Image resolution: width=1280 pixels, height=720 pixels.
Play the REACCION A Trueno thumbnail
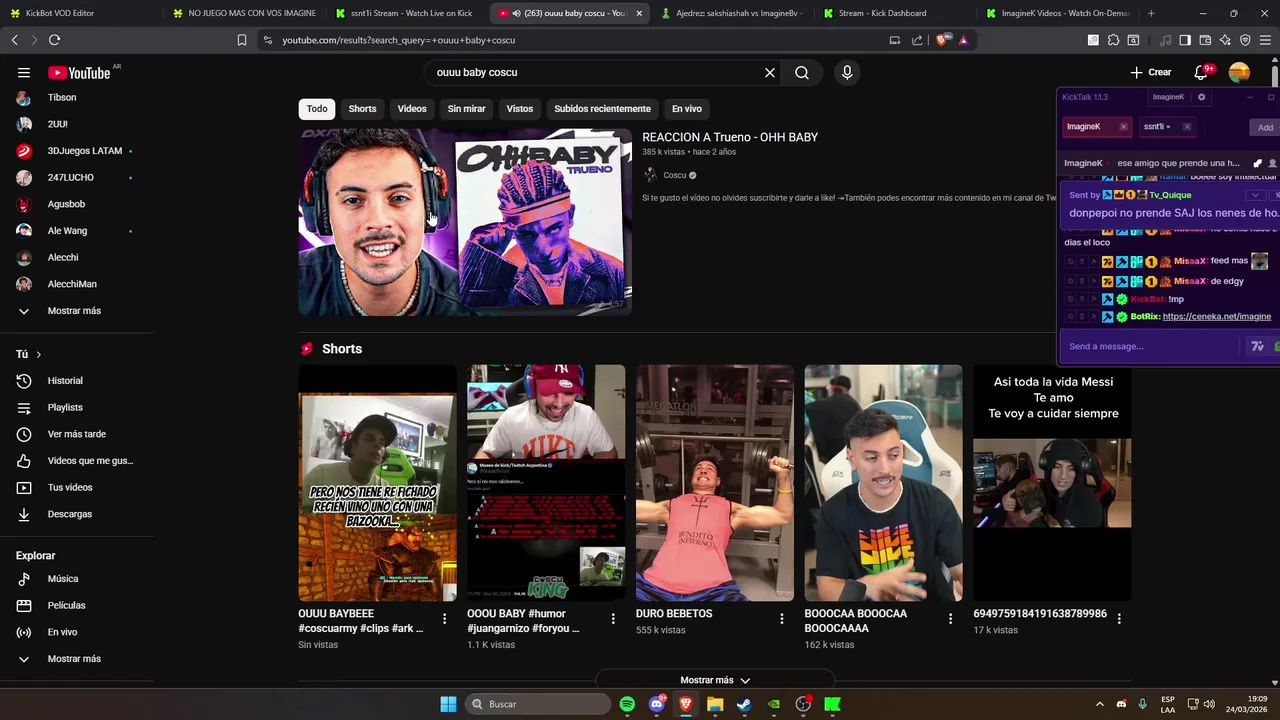click(x=465, y=222)
